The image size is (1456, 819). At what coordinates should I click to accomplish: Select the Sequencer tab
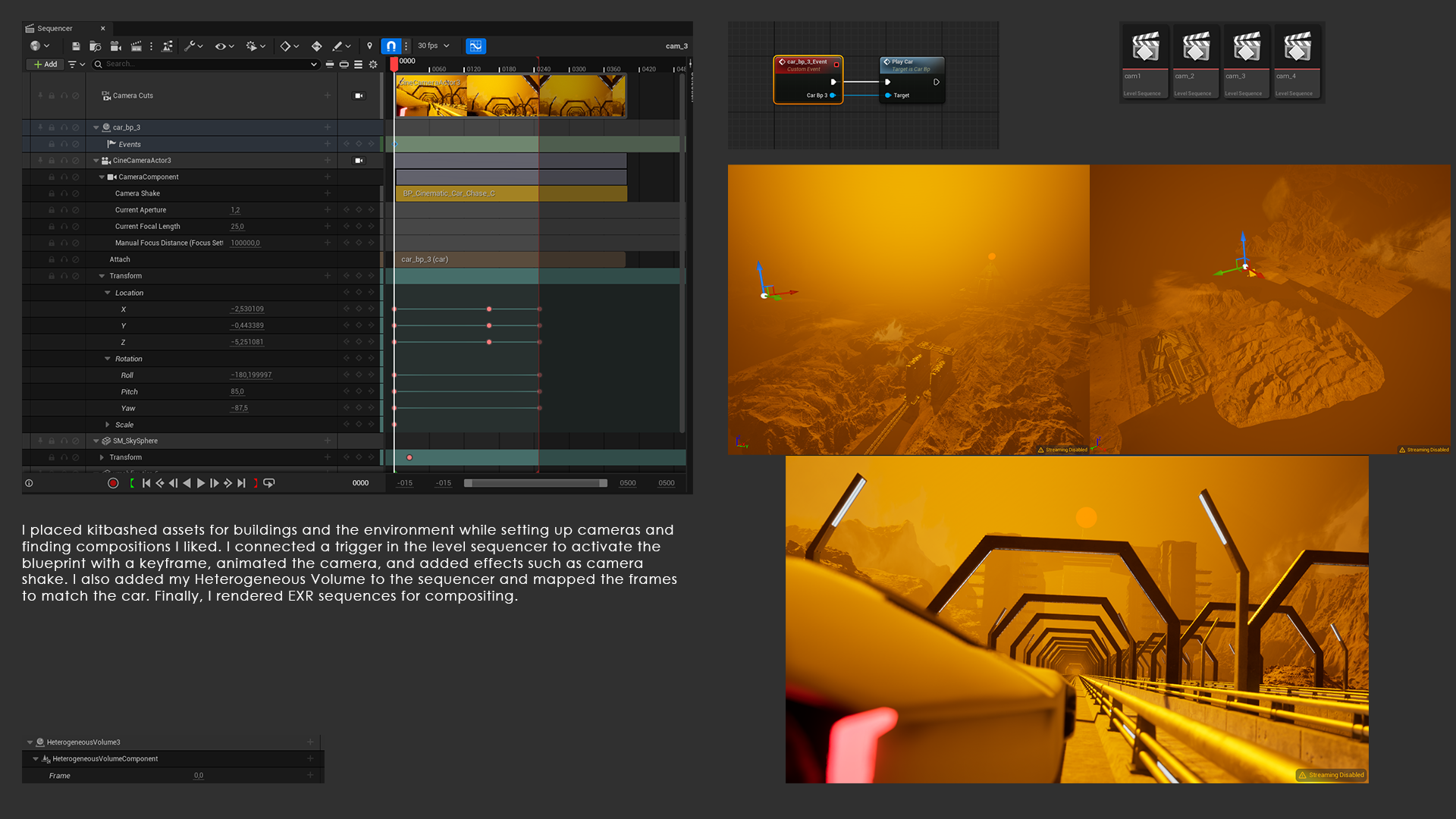pos(55,29)
